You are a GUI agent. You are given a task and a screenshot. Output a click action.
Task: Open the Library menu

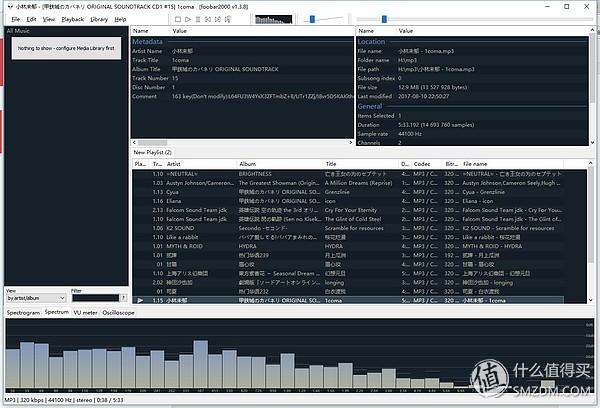click(99, 19)
